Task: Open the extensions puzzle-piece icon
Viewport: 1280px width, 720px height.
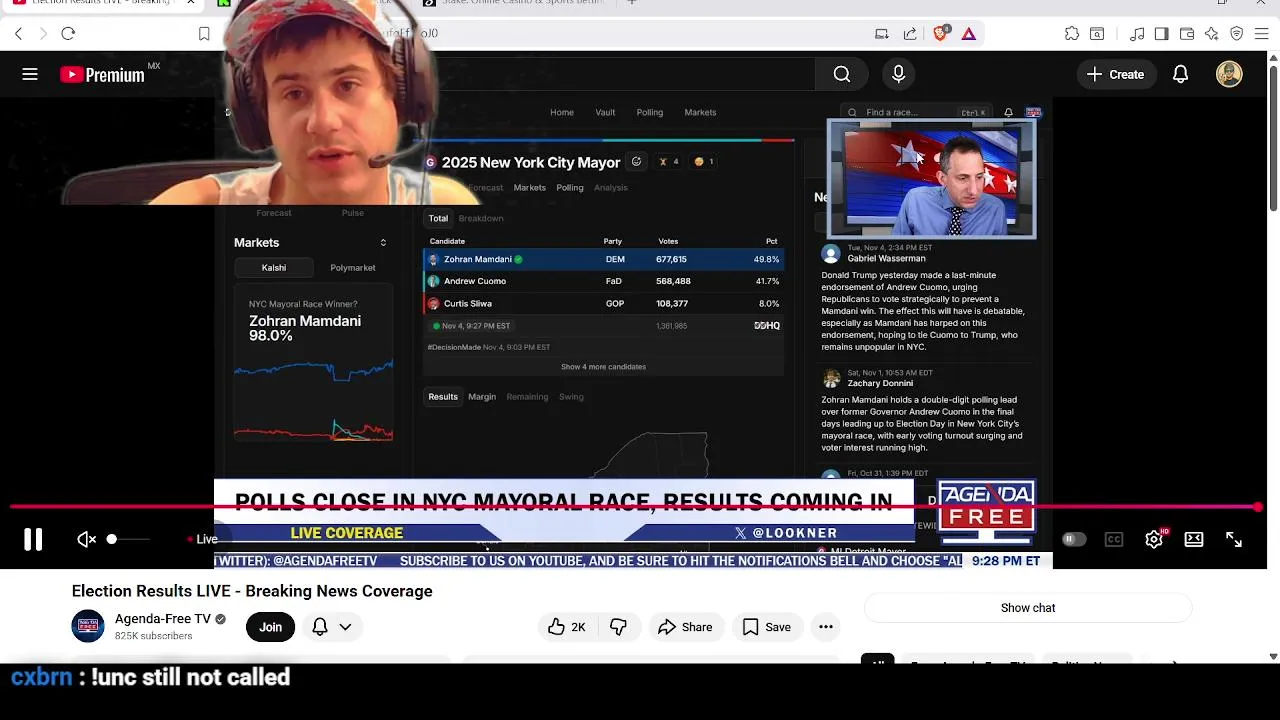Action: [x=1072, y=34]
